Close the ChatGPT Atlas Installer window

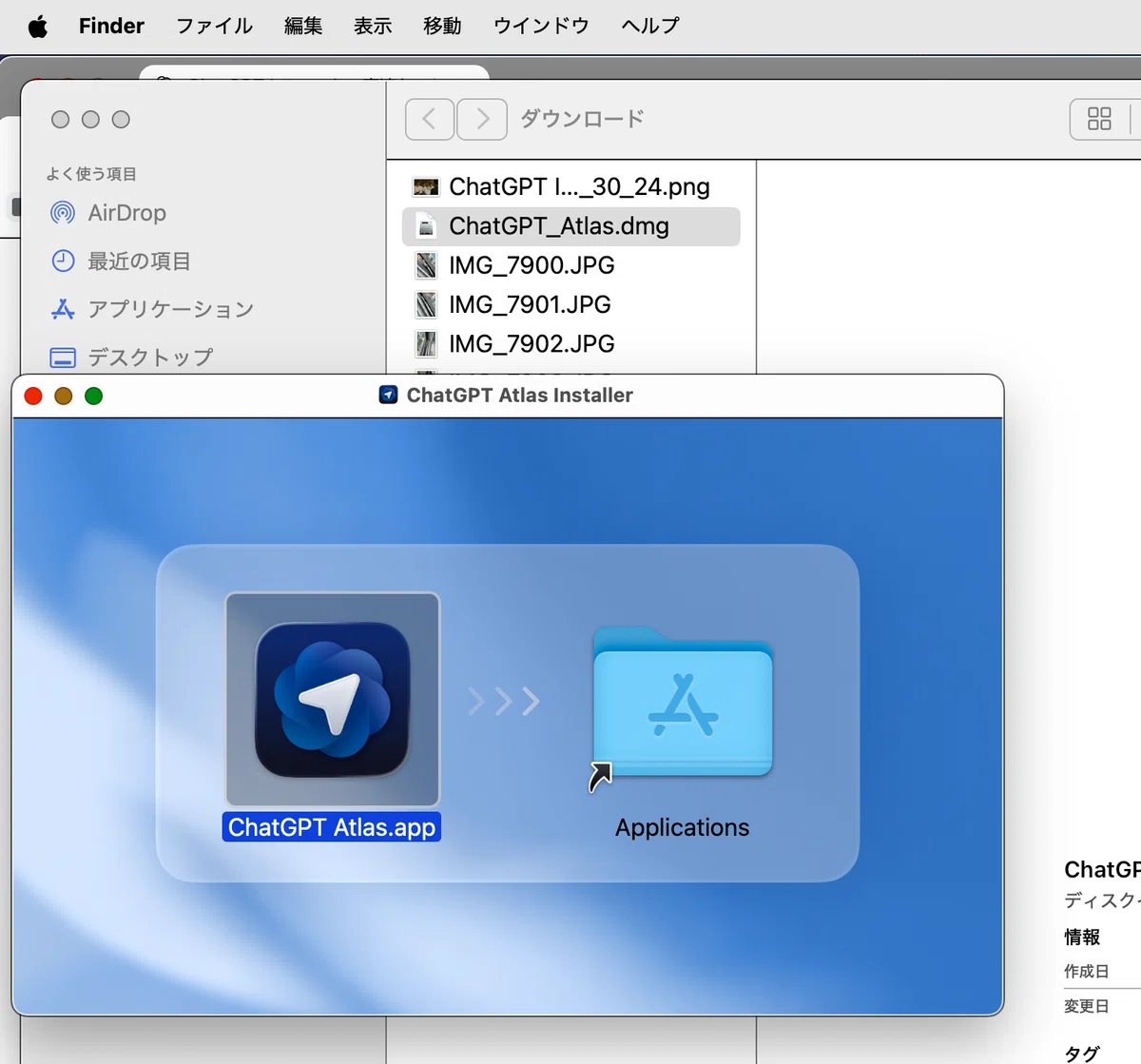[x=33, y=396]
